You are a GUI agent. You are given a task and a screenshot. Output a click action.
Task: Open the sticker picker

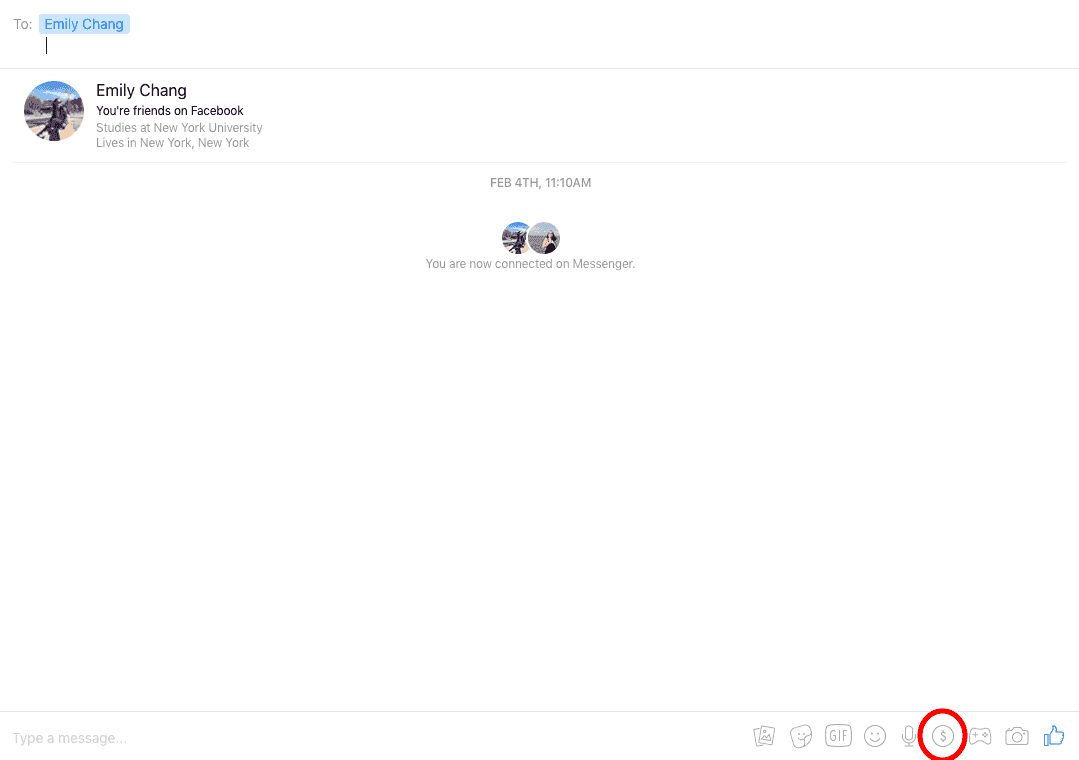pyautogui.click(x=800, y=737)
